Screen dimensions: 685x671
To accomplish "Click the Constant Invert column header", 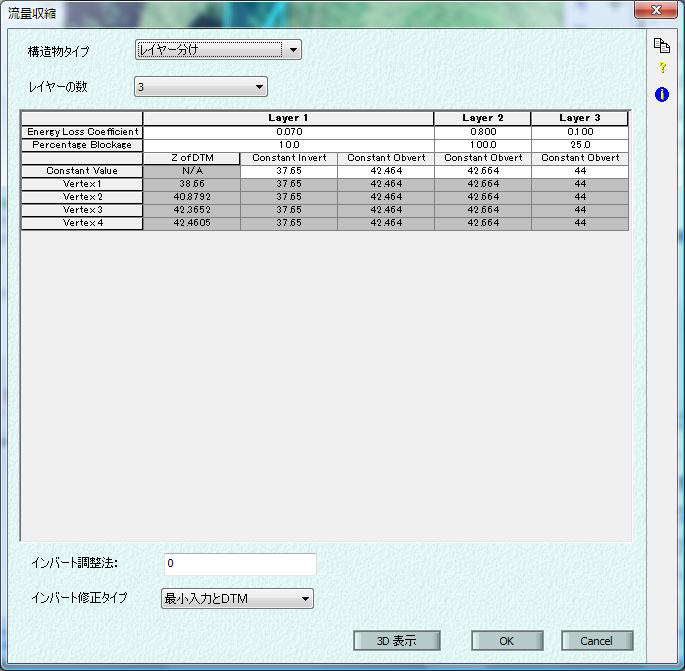I will pyautogui.click(x=289, y=158).
